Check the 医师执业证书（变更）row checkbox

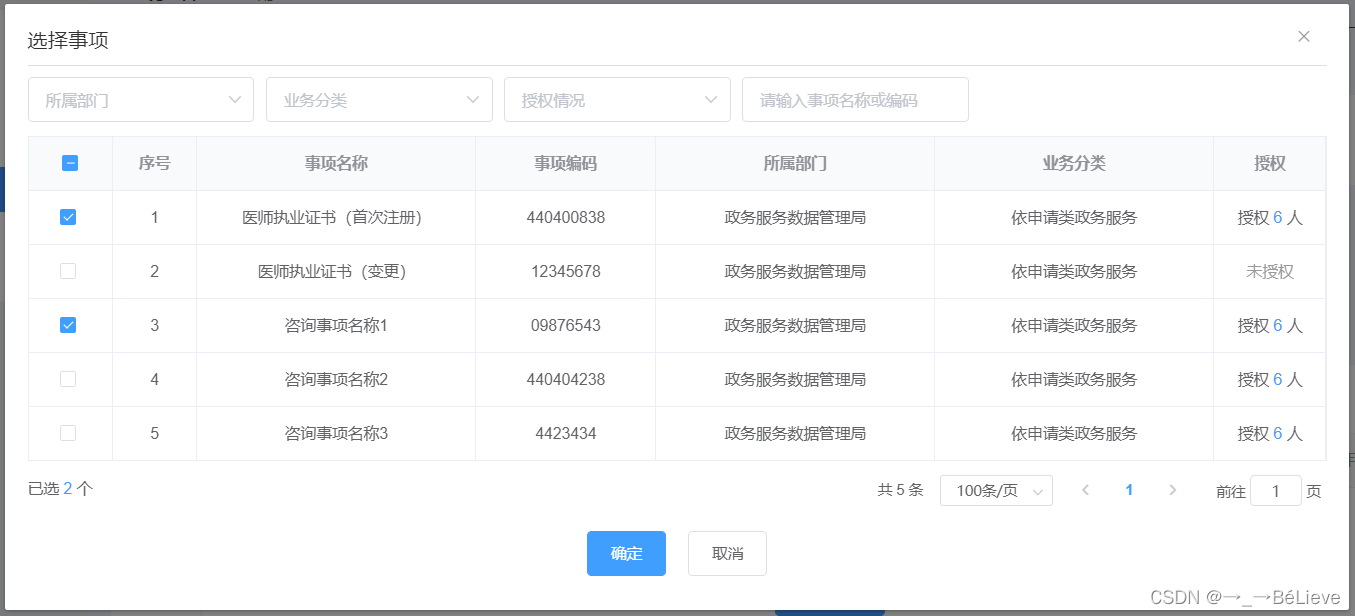tap(70, 271)
